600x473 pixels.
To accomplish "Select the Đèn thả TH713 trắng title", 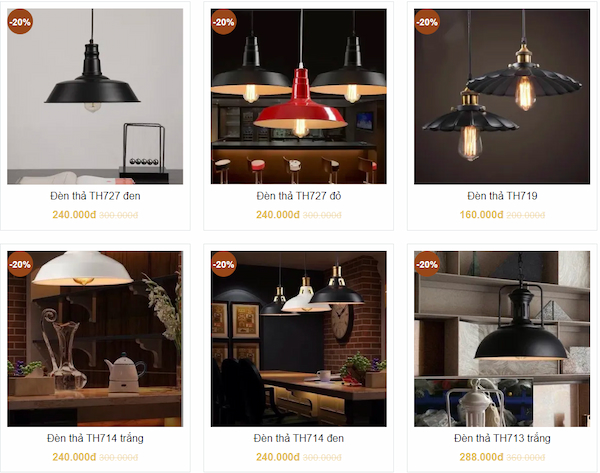I will (502, 438).
